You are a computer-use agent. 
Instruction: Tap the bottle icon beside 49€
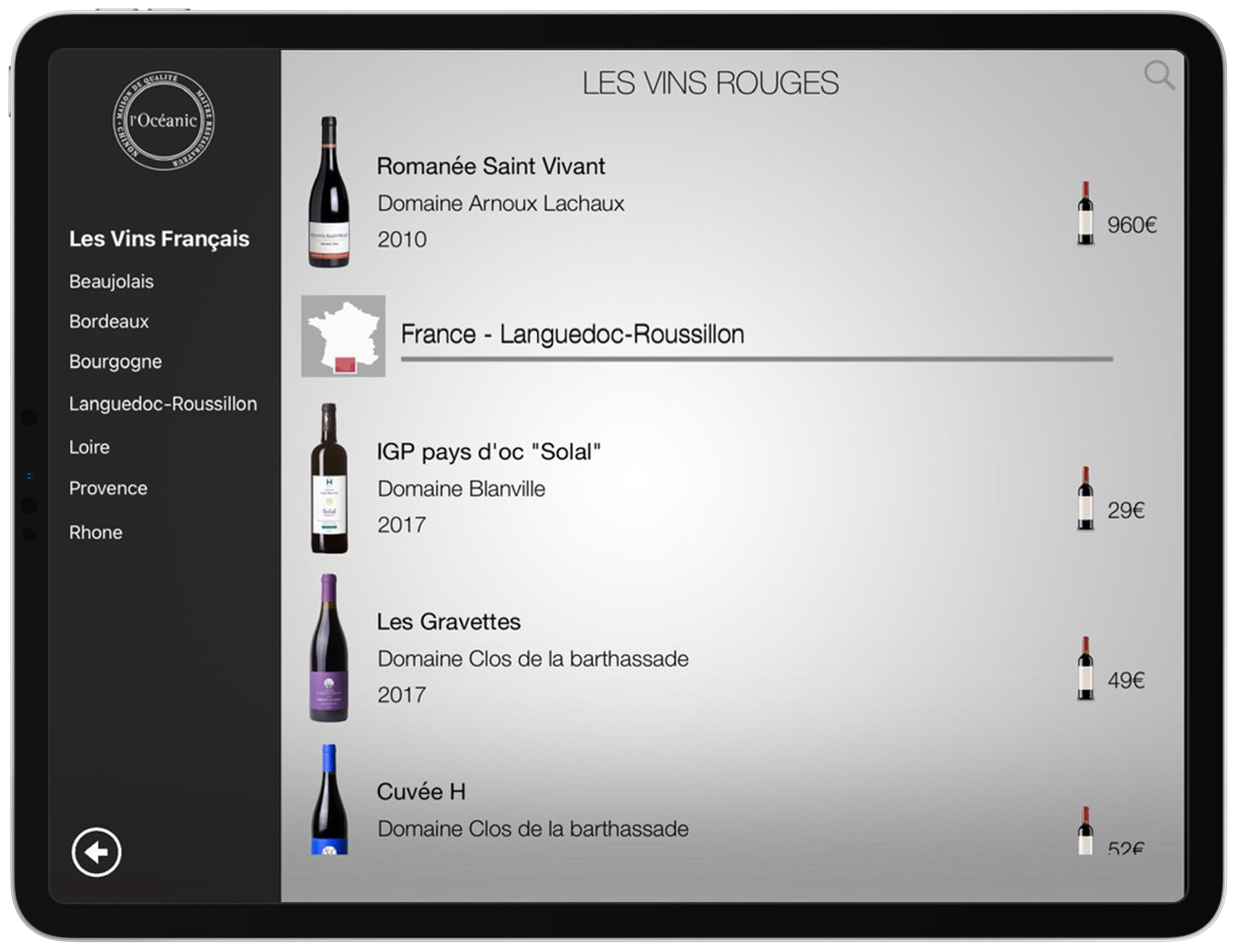click(x=1085, y=668)
